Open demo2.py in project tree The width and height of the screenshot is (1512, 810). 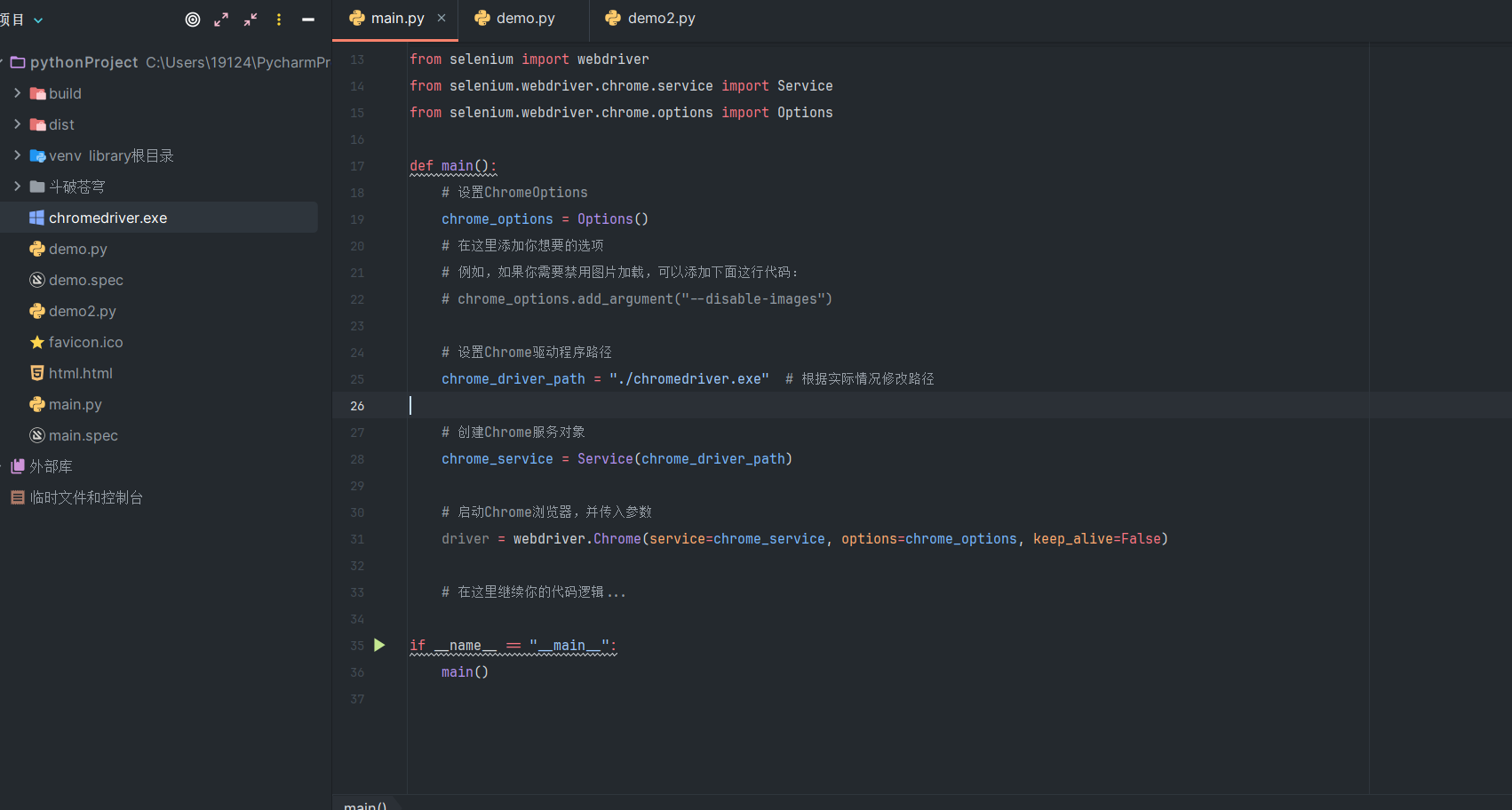[x=83, y=312]
